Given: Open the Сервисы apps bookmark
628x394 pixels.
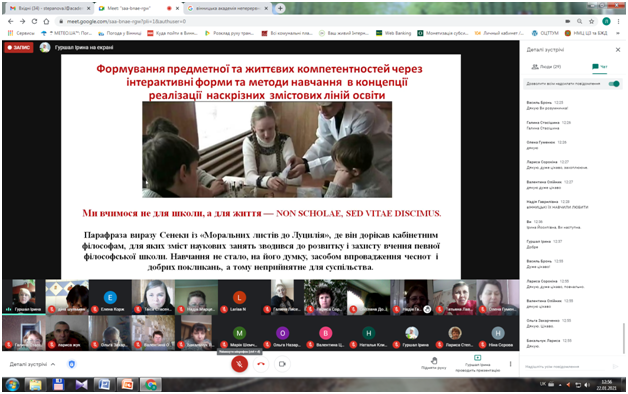Looking at the screenshot, I should 21,33.
